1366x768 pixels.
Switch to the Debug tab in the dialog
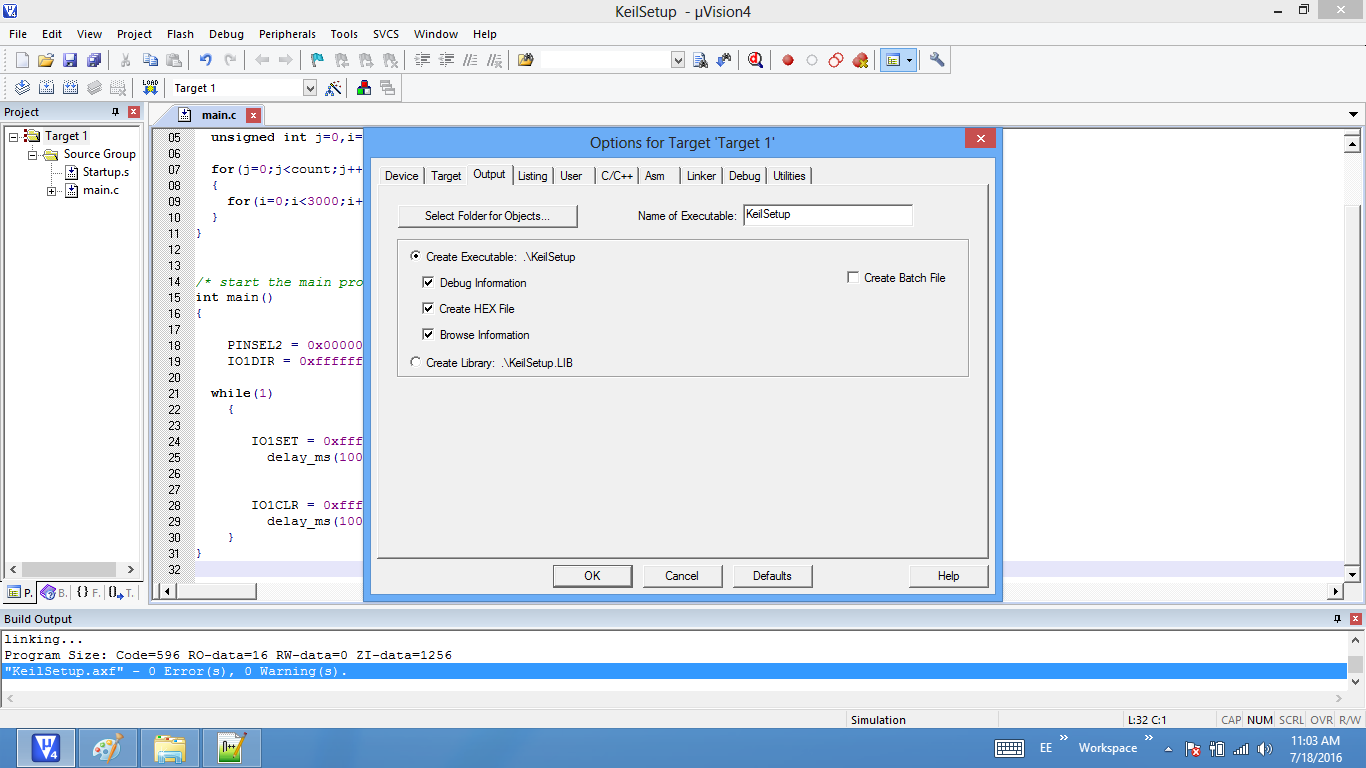[744, 176]
